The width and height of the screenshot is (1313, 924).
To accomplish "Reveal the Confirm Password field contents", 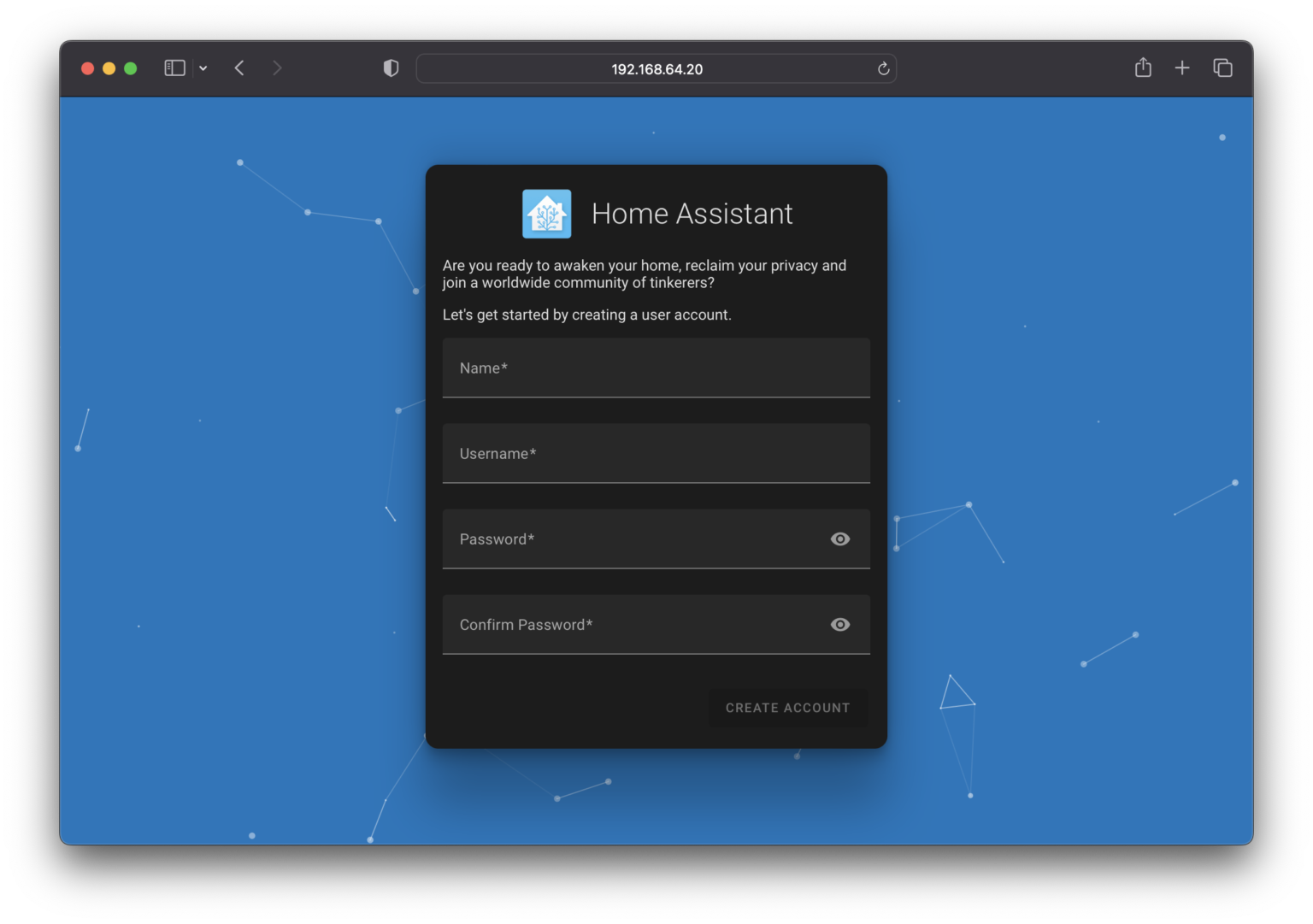I will click(x=840, y=624).
